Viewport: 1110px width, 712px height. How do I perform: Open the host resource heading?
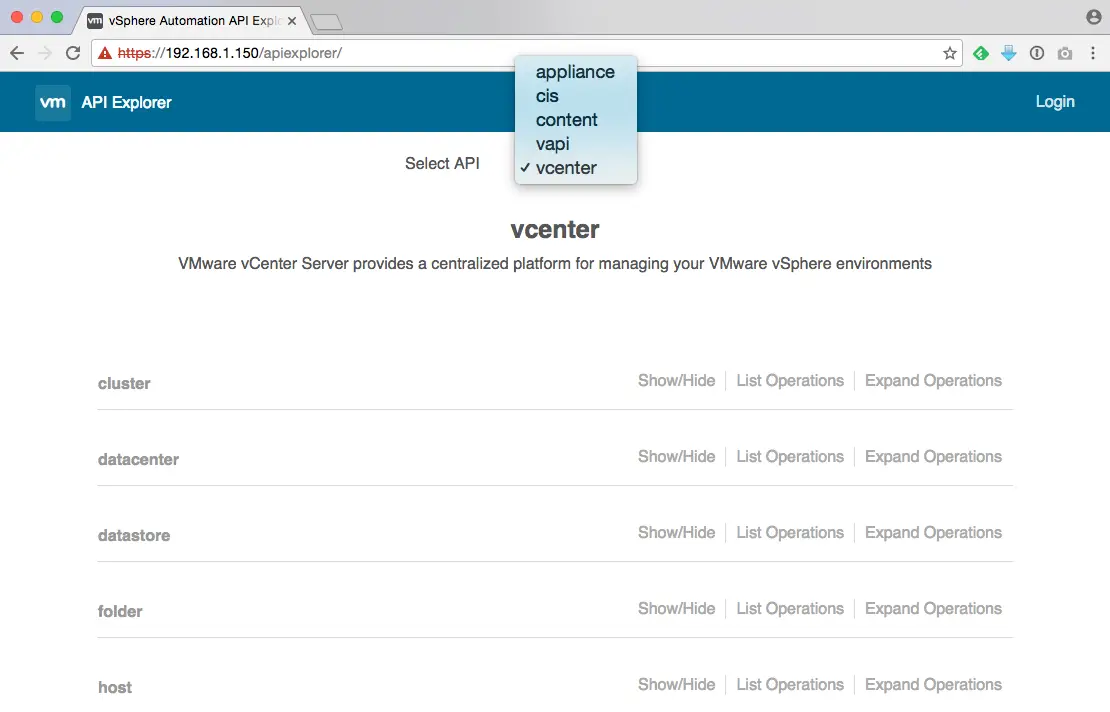115,687
